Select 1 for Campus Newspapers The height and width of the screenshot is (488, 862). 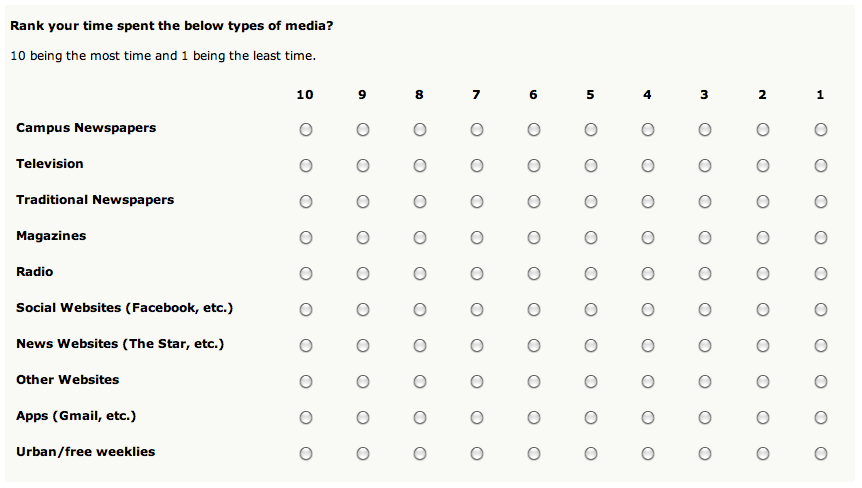pos(821,130)
